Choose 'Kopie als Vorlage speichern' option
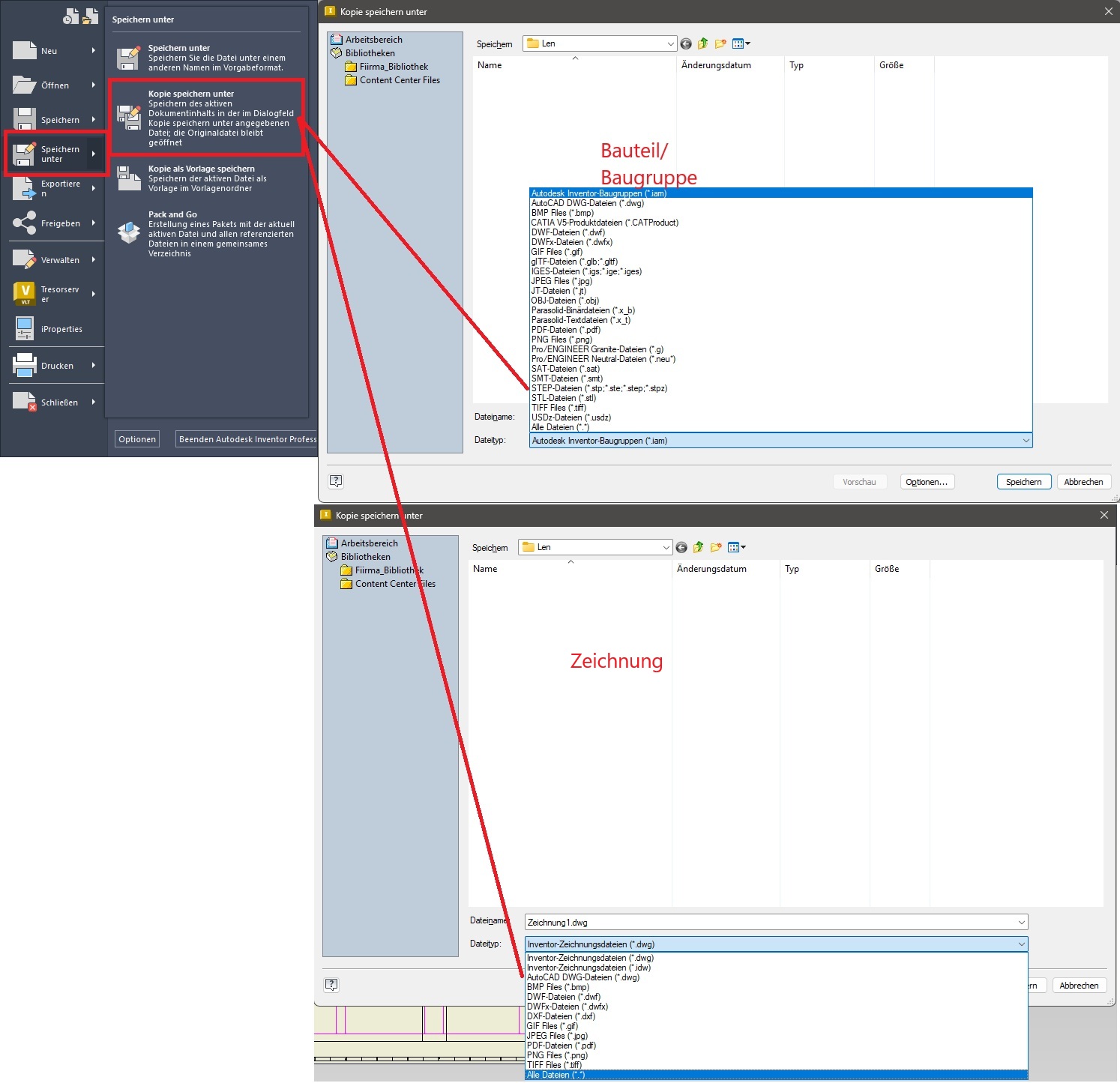 pyautogui.click(x=206, y=178)
